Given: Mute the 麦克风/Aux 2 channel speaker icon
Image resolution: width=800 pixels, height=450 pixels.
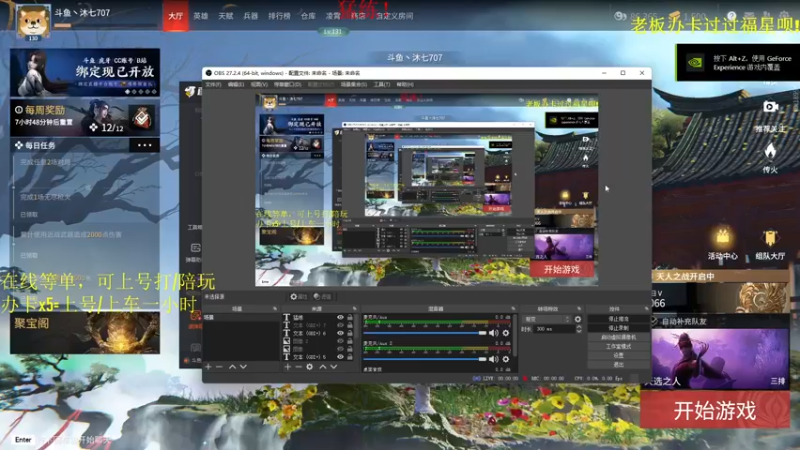Looking at the screenshot, I should [493, 359].
